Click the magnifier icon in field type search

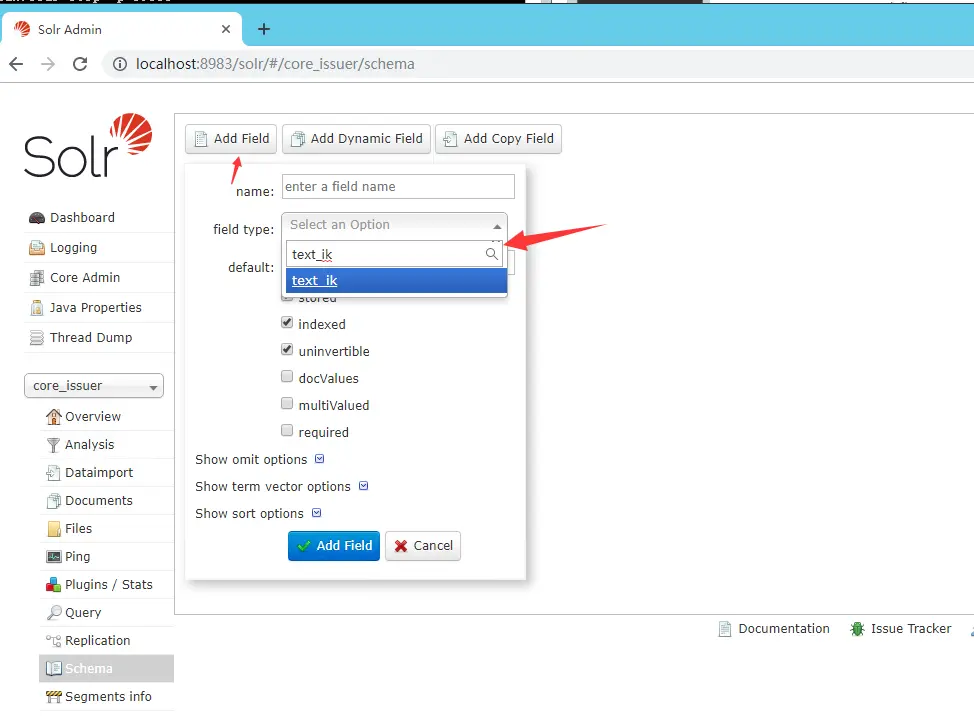click(491, 254)
